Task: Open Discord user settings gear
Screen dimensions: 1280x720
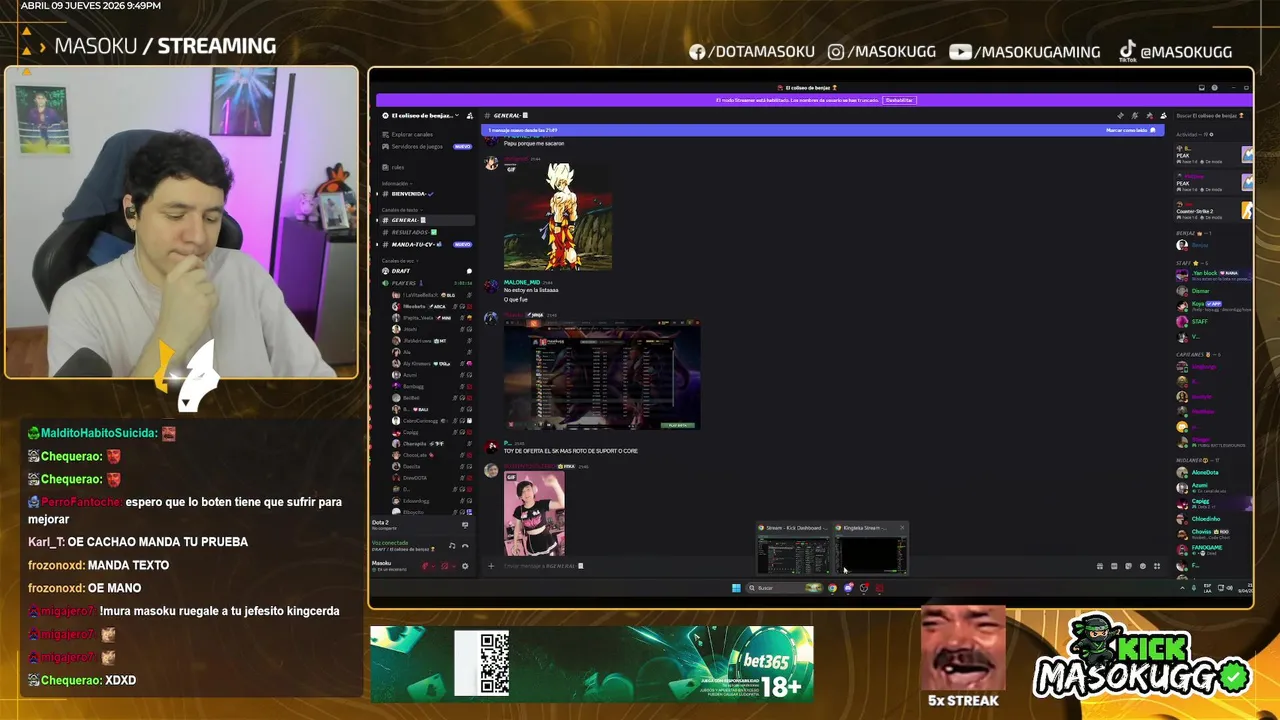Action: tap(465, 566)
